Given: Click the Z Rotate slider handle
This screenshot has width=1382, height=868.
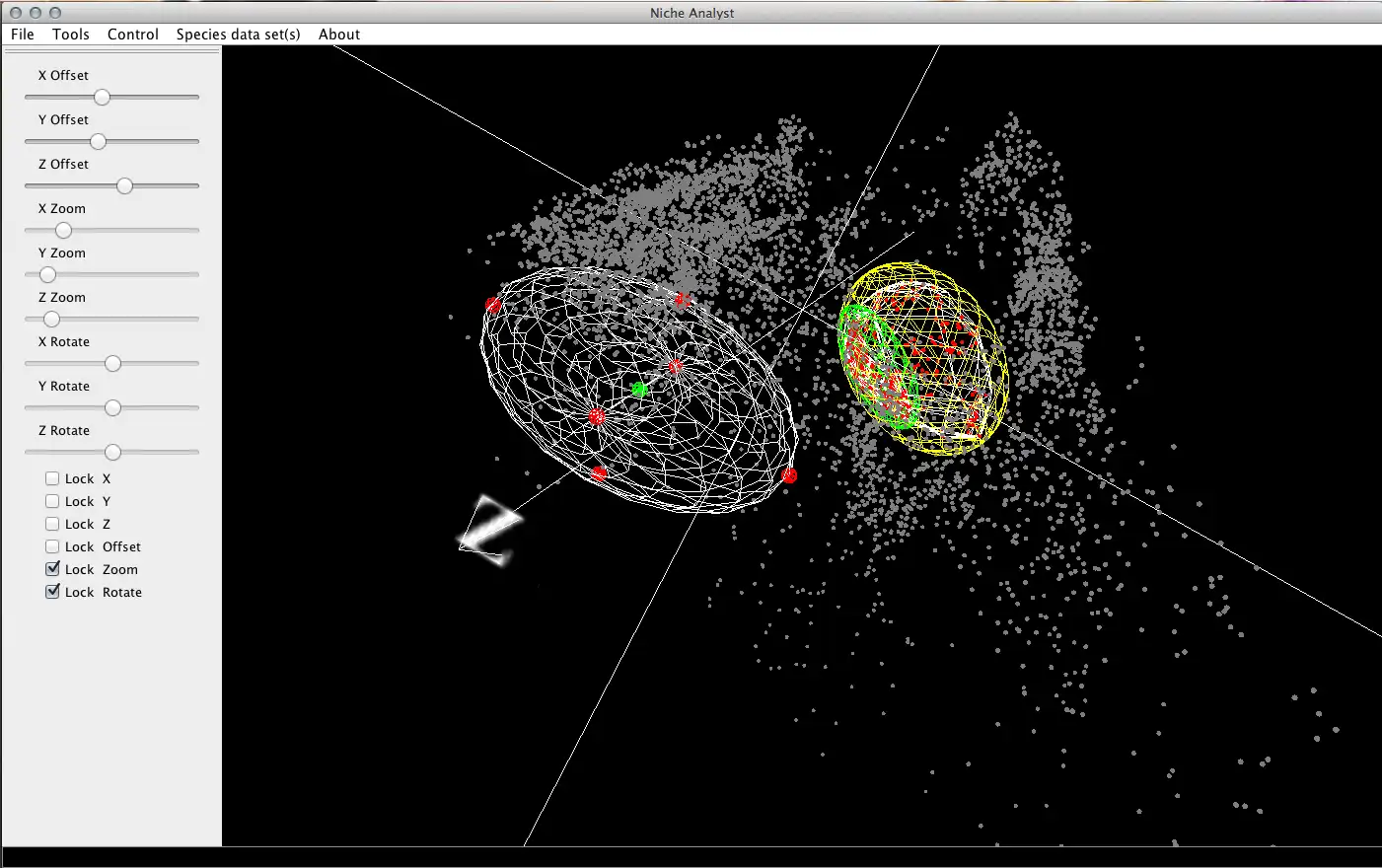Looking at the screenshot, I should [112, 452].
